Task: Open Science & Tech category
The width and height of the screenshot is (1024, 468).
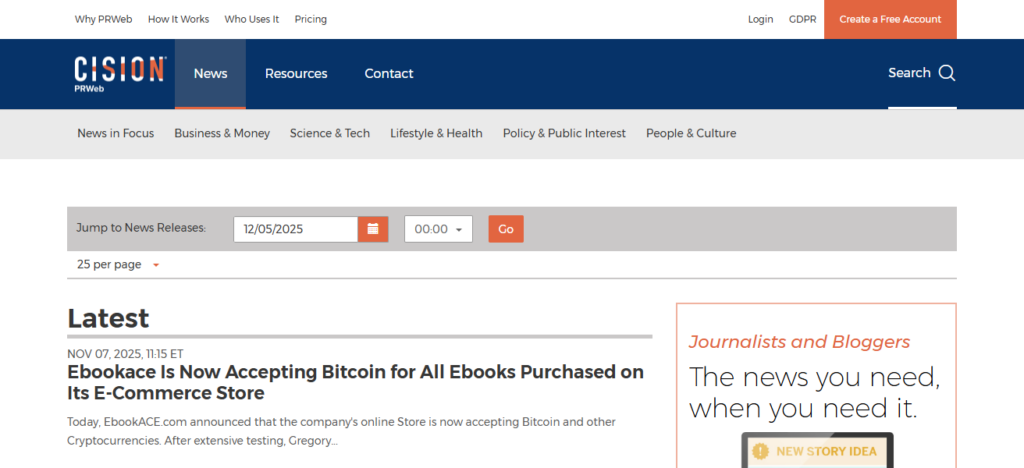Action: 330,133
